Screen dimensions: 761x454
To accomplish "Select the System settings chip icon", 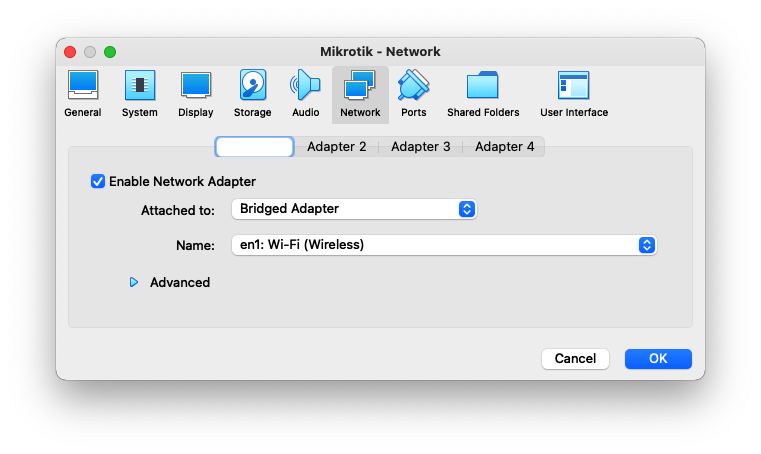I will click(139, 87).
